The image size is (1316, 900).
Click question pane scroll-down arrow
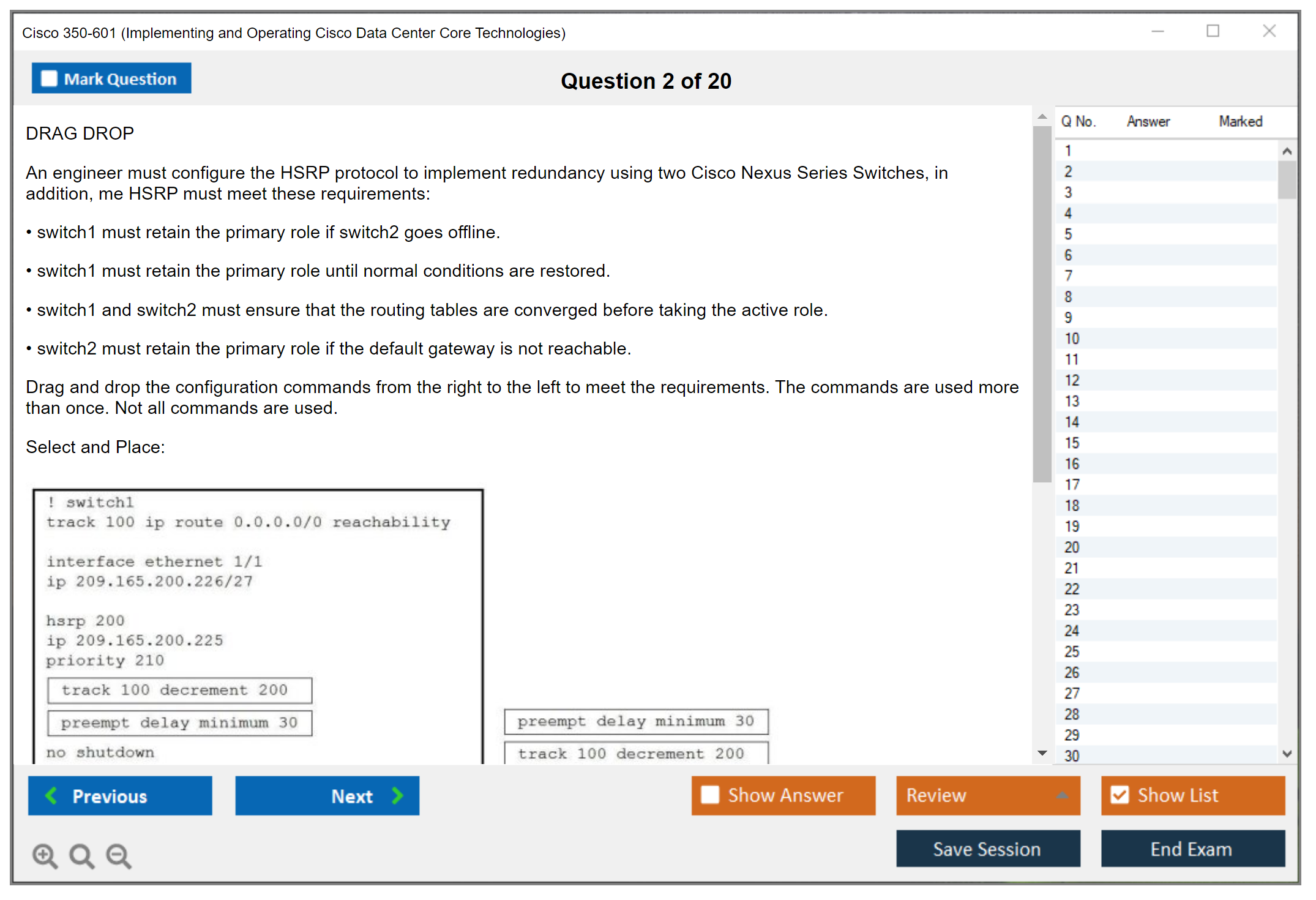(x=1042, y=753)
